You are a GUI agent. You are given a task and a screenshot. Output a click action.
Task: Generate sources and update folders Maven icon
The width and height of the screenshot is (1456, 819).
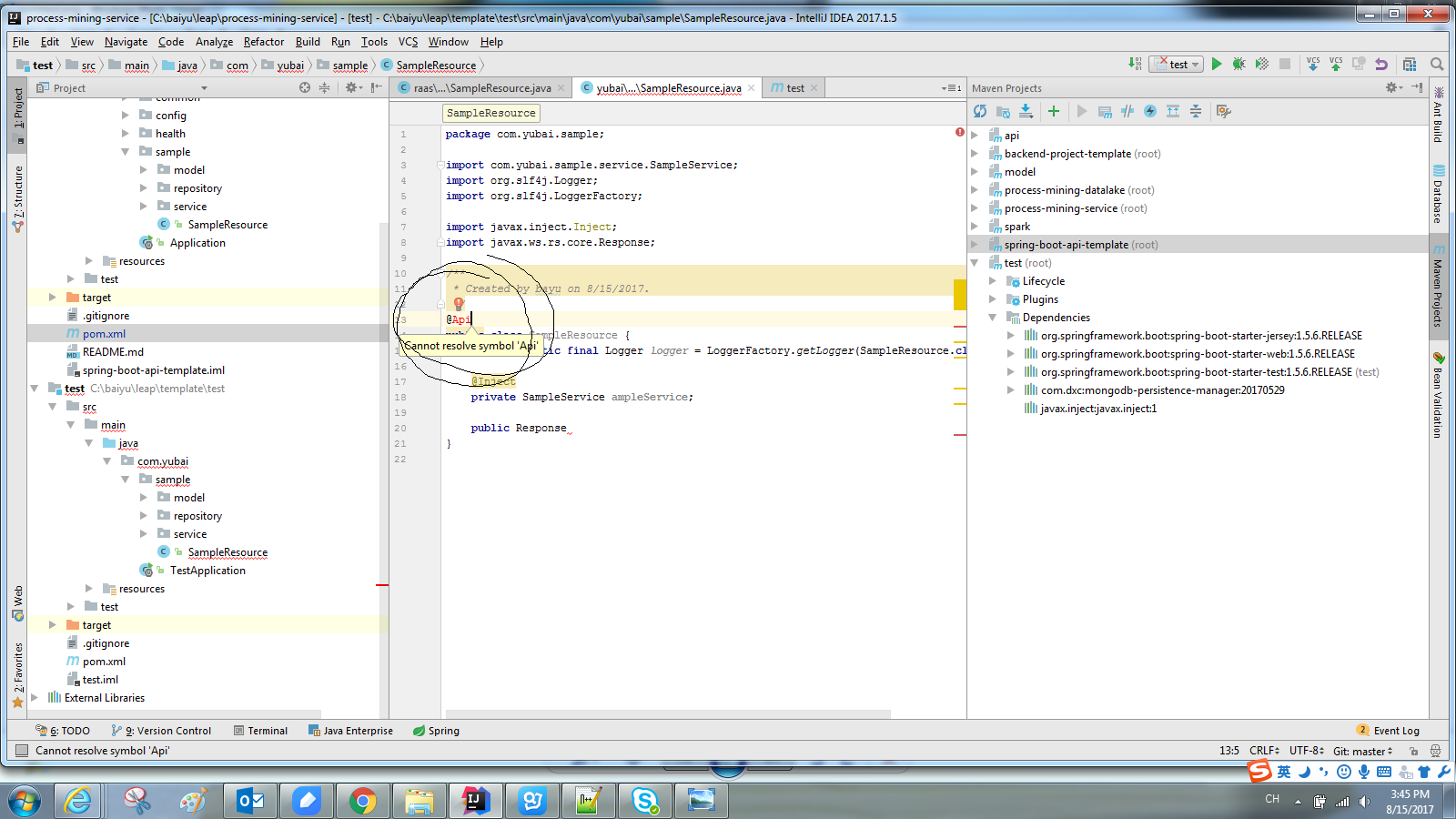[x=1003, y=111]
